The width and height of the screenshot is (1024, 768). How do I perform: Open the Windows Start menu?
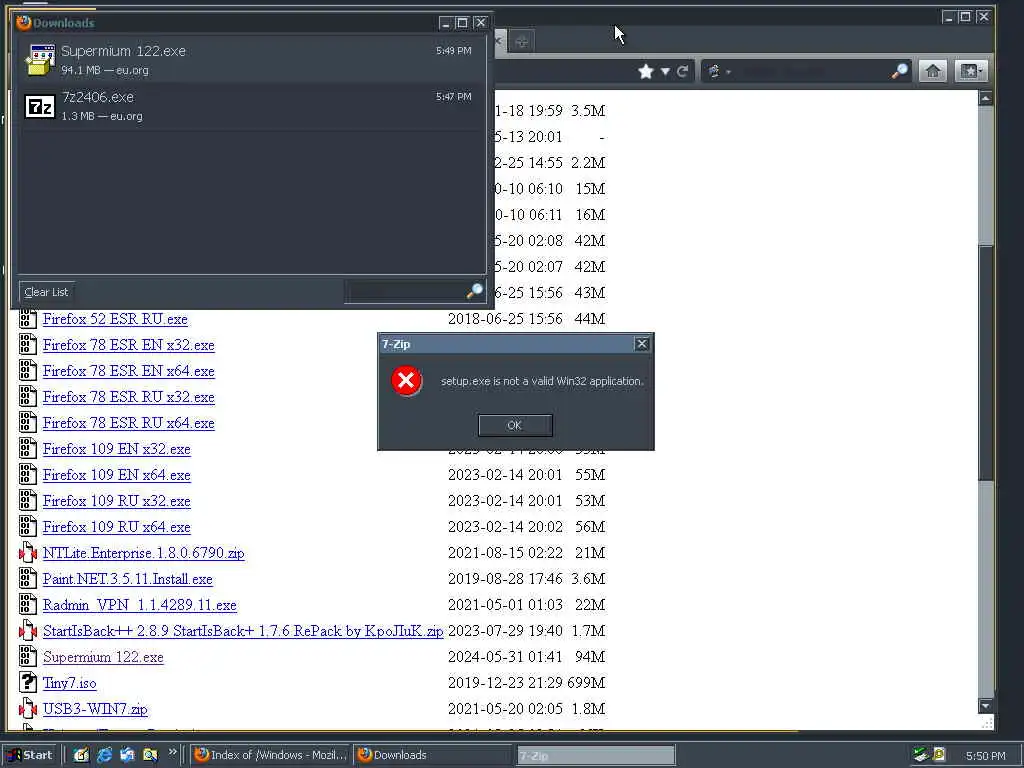(x=30, y=755)
